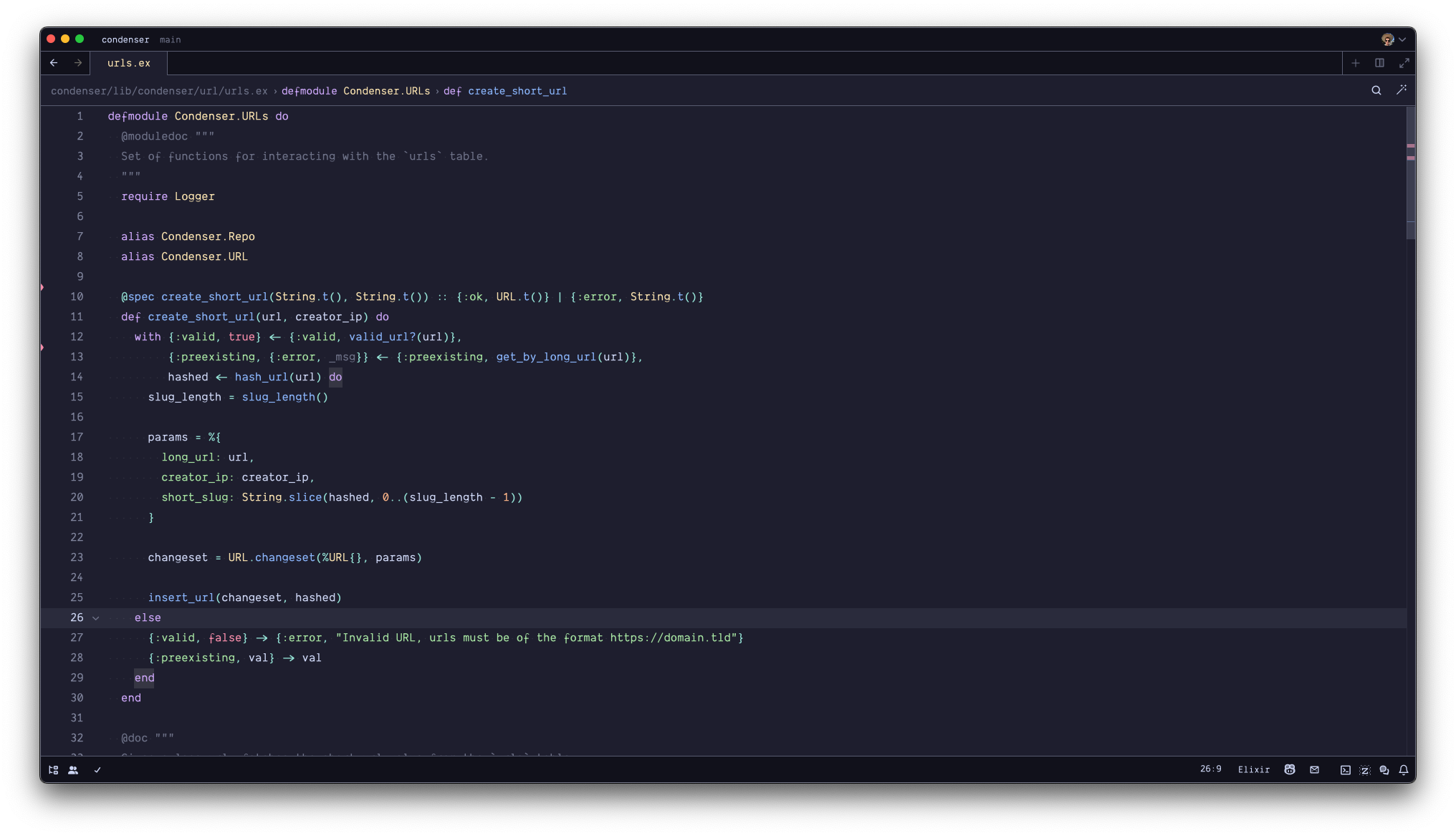
Task: Toggle the terminal panel icon
Action: [x=1346, y=770]
